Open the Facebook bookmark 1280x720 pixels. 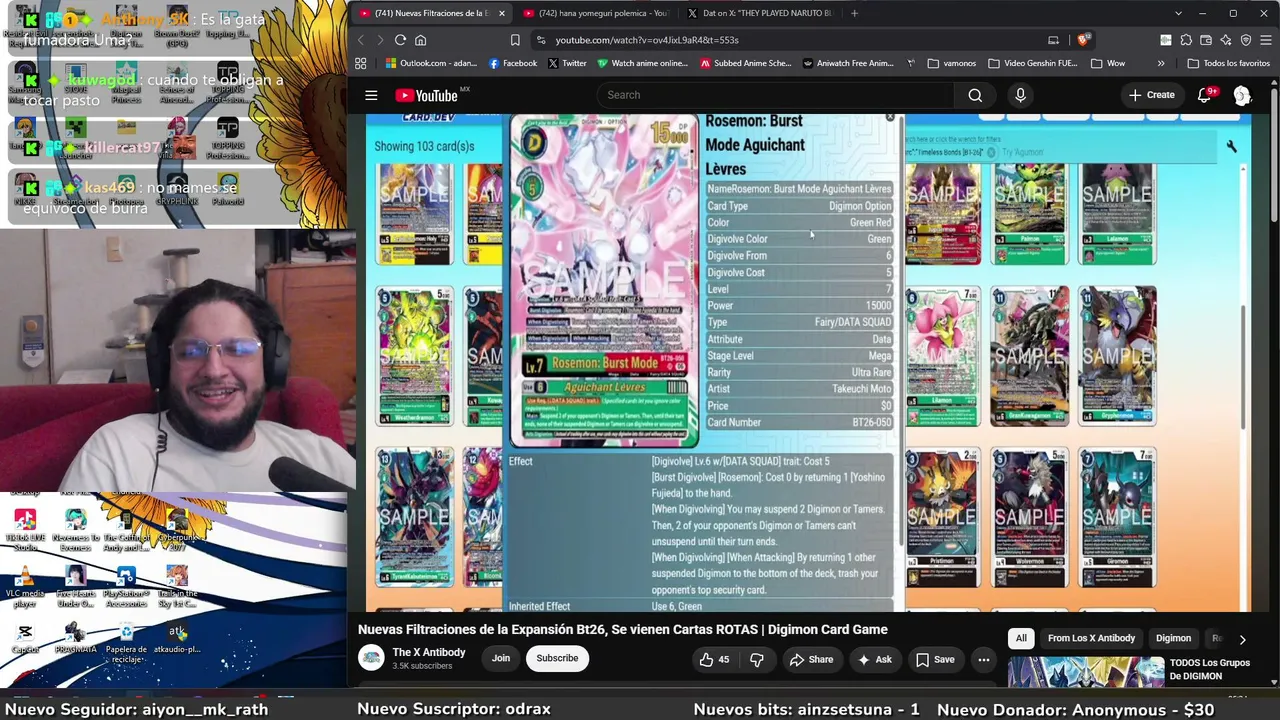[x=513, y=63]
